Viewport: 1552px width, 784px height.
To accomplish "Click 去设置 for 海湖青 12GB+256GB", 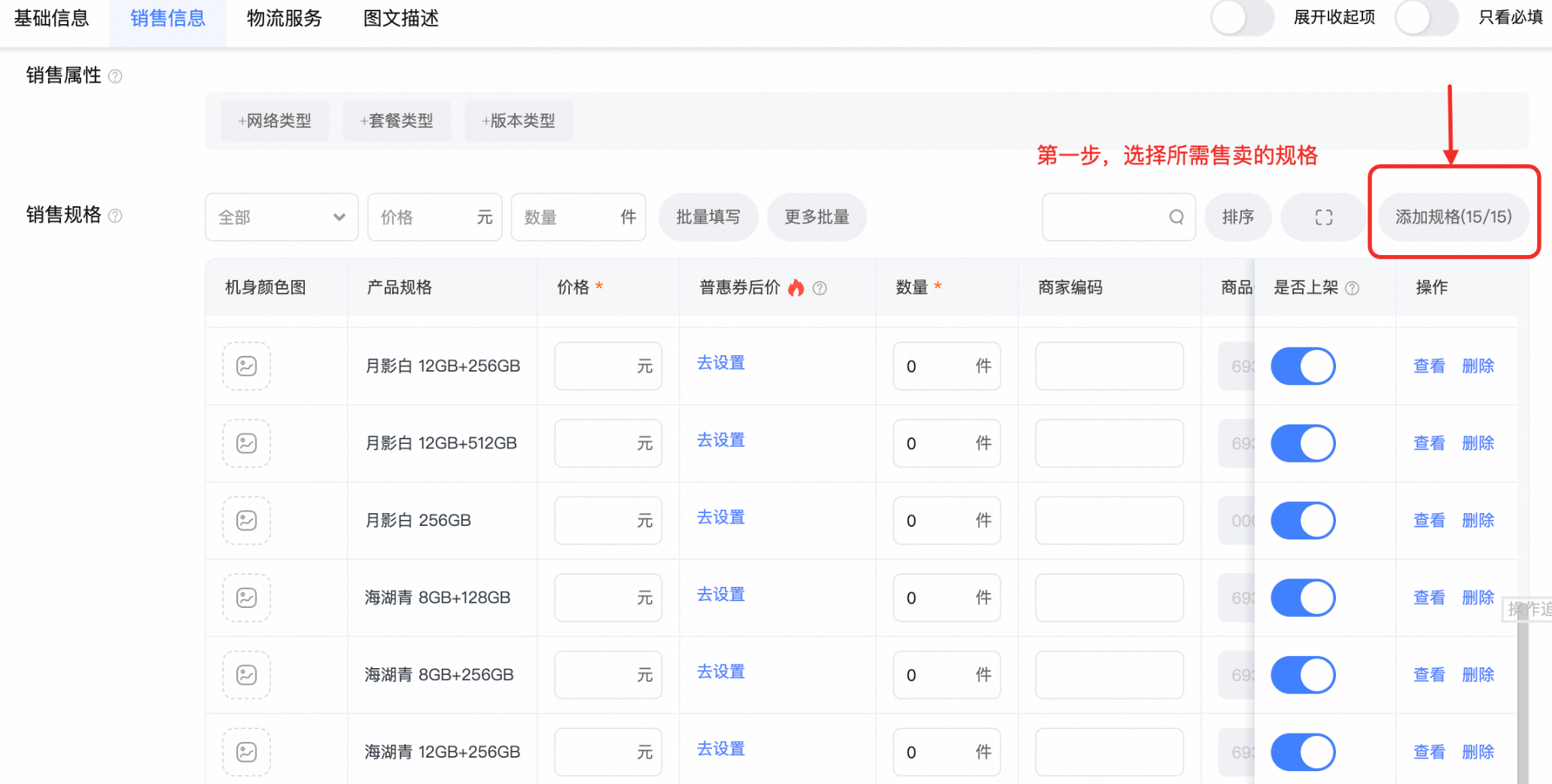I will click(x=721, y=749).
